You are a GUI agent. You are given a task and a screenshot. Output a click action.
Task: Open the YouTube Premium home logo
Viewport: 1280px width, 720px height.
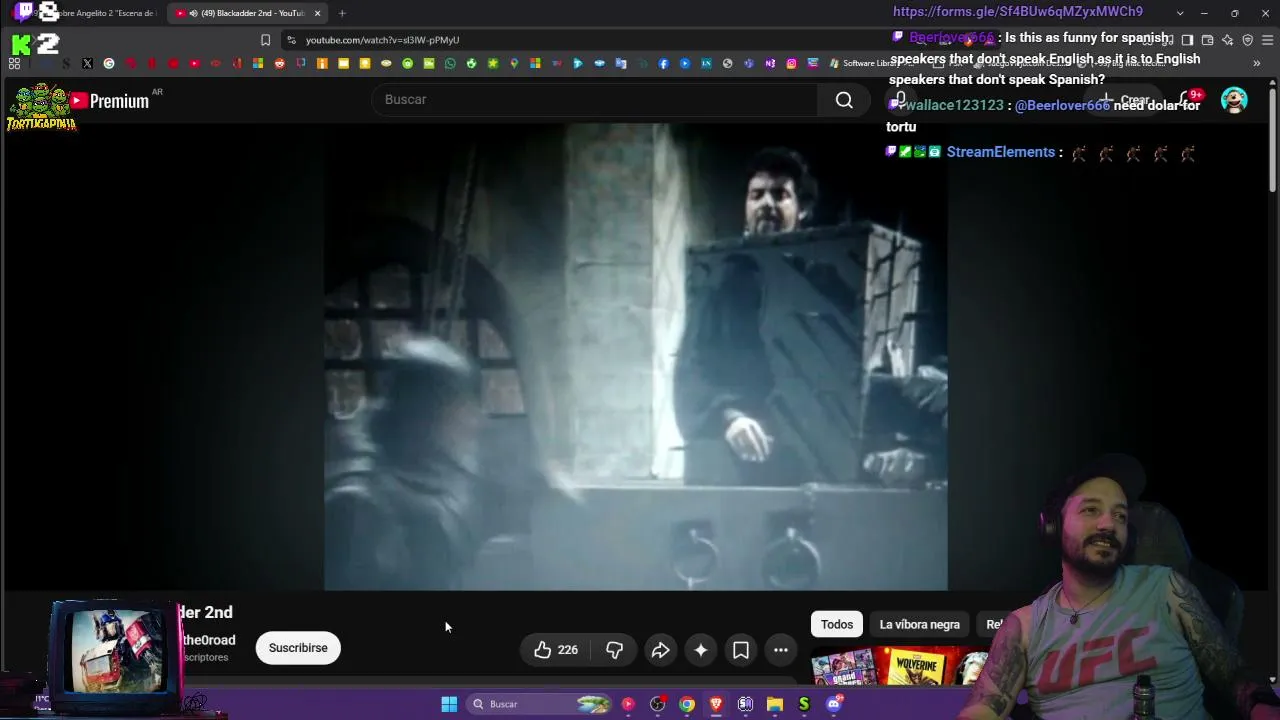(x=109, y=101)
